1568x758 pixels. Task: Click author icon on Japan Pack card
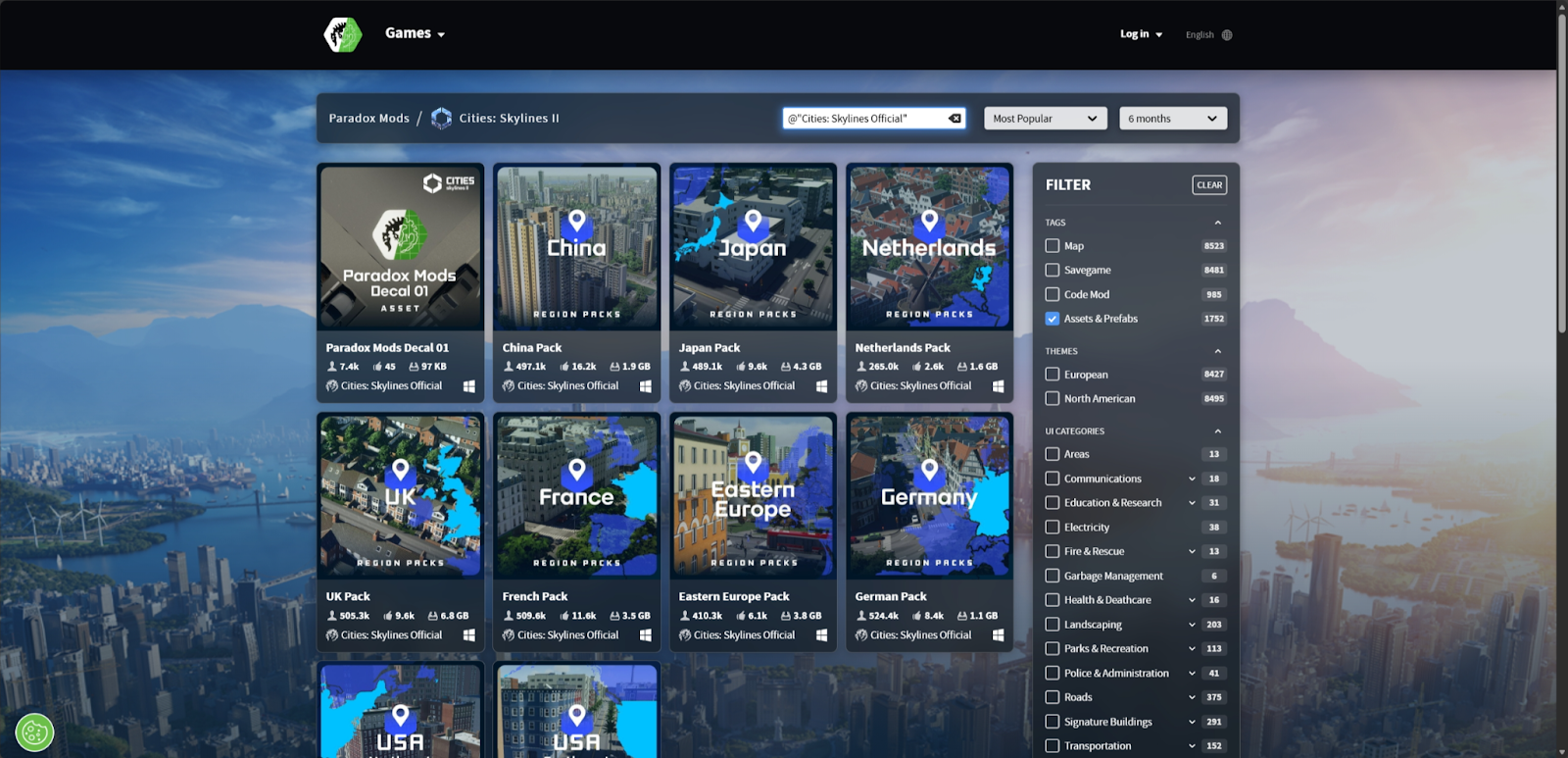(x=685, y=386)
